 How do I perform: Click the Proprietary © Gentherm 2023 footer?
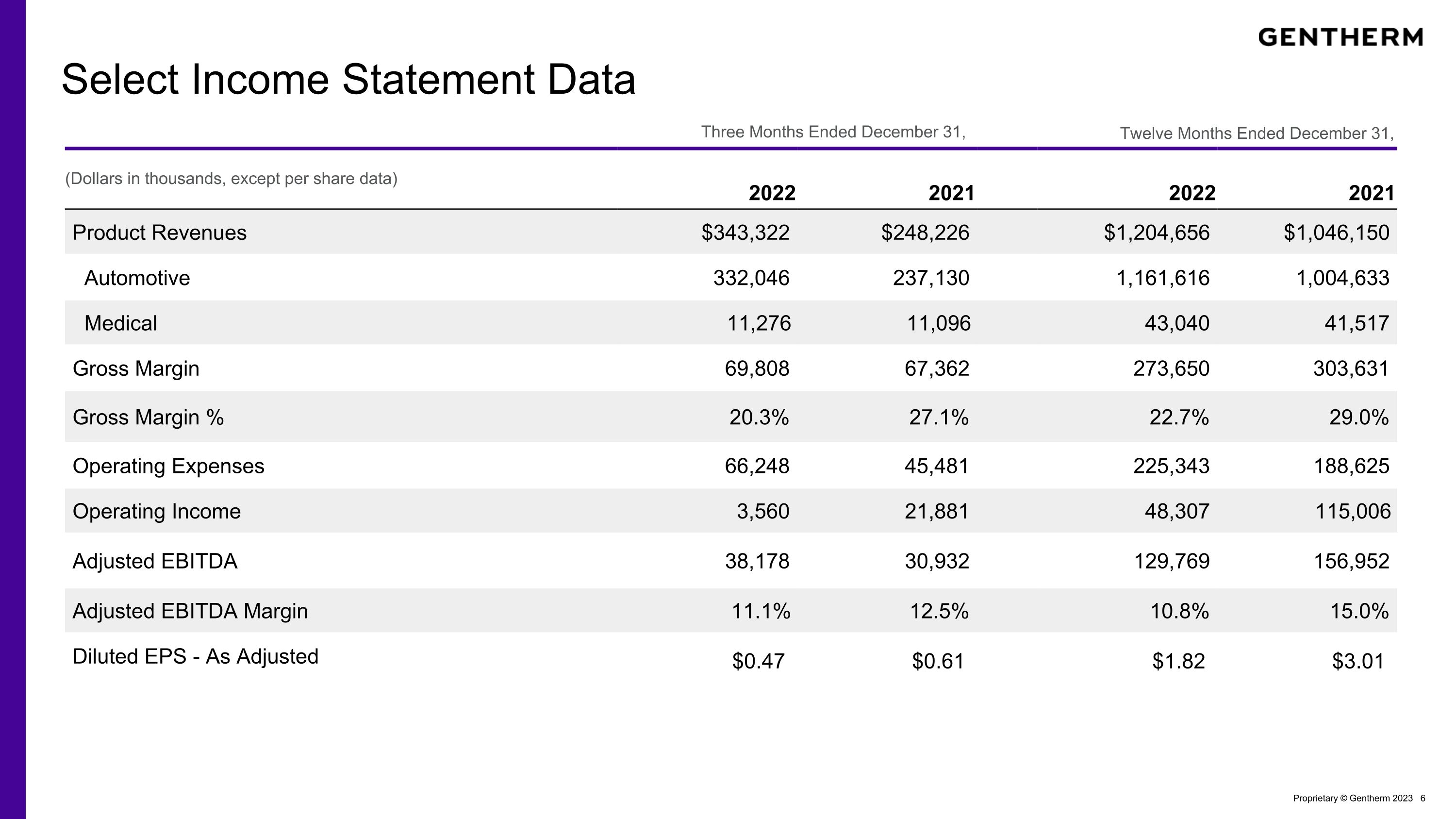[x=1353, y=798]
